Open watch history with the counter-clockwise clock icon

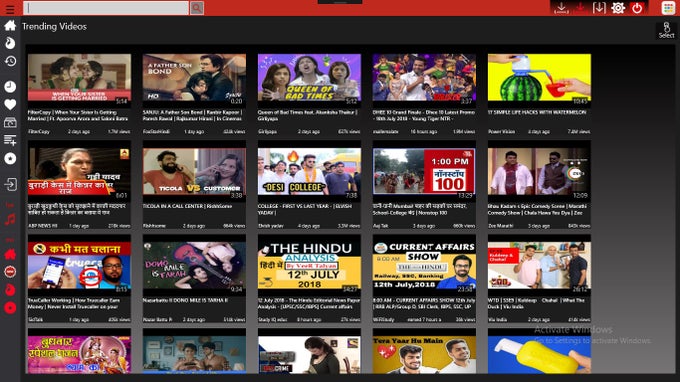coord(10,61)
